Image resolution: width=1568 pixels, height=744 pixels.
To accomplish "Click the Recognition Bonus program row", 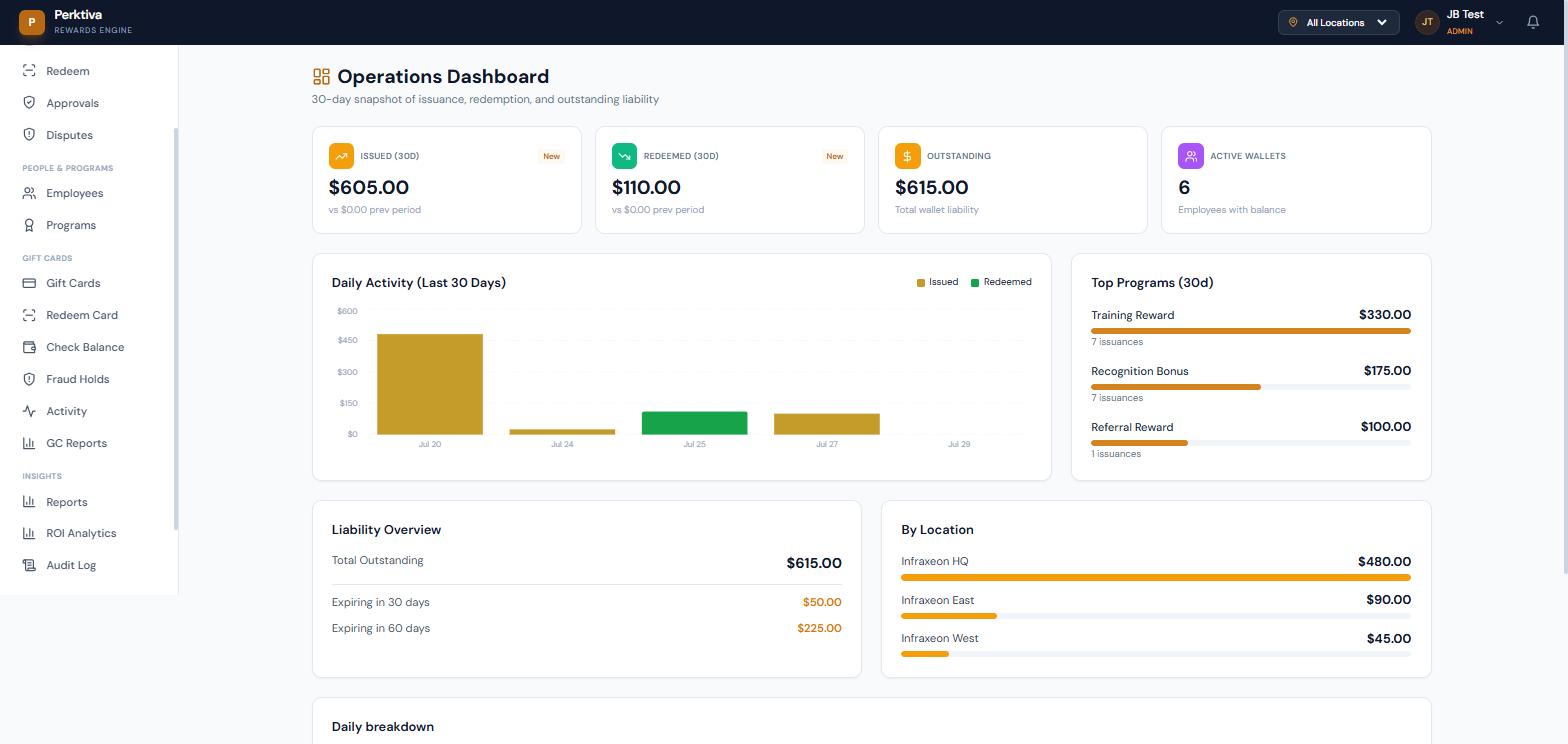I will point(1251,384).
